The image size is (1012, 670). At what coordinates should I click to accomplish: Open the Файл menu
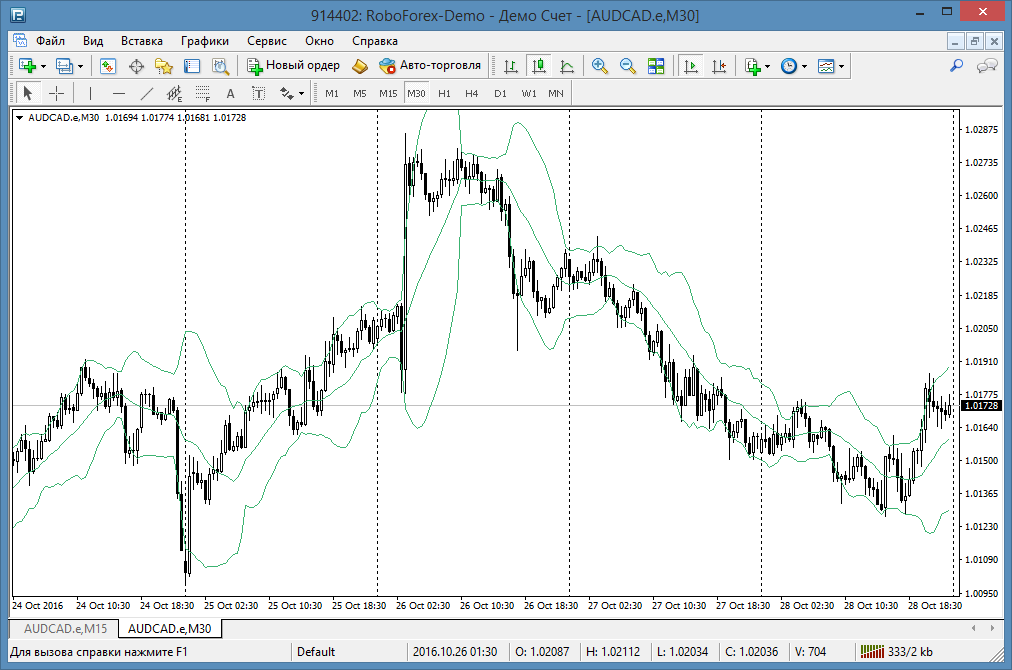point(50,41)
